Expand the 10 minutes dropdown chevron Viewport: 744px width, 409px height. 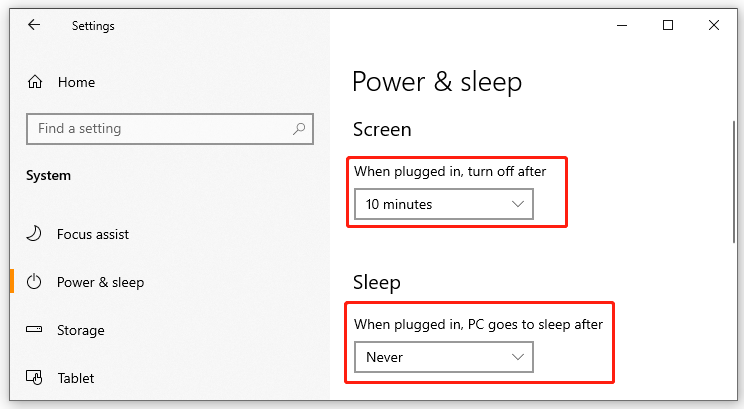pos(517,204)
